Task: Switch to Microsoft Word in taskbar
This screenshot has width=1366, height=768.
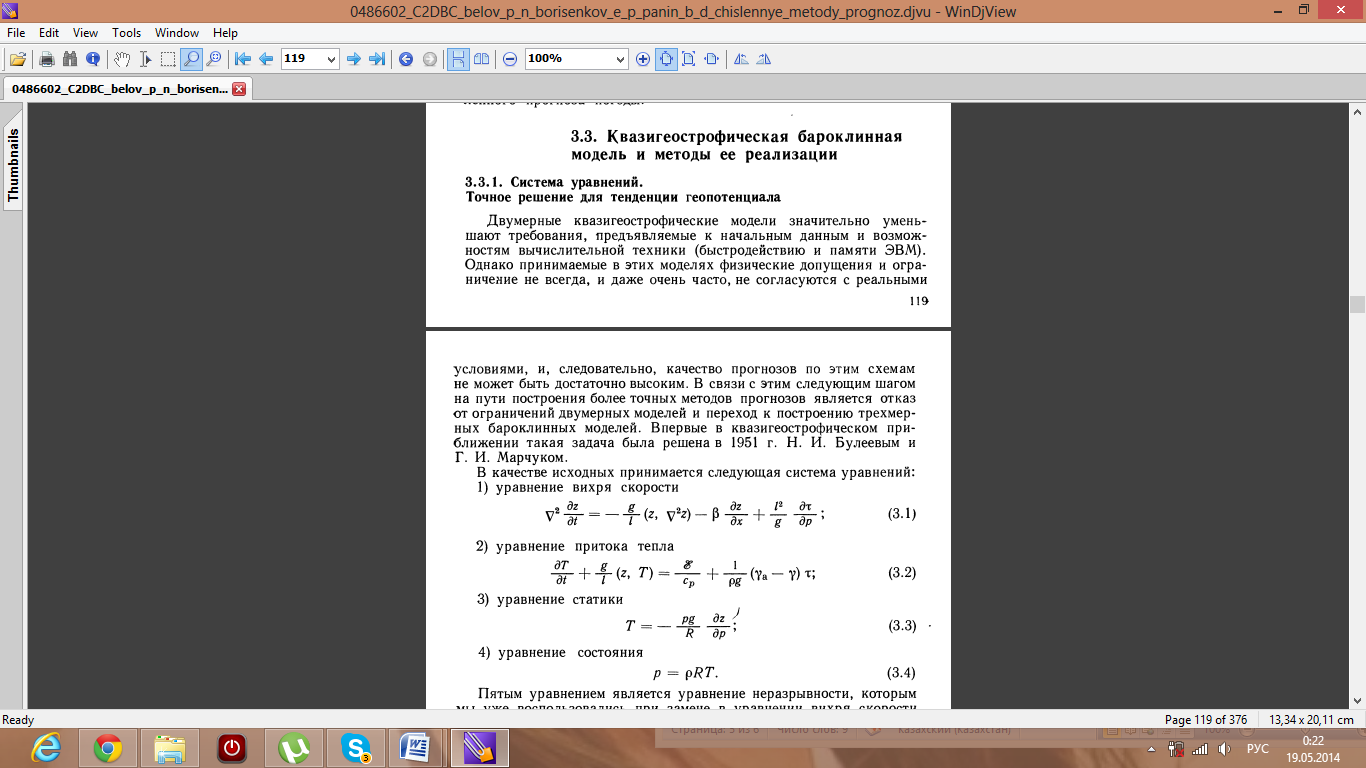Action: [x=417, y=748]
